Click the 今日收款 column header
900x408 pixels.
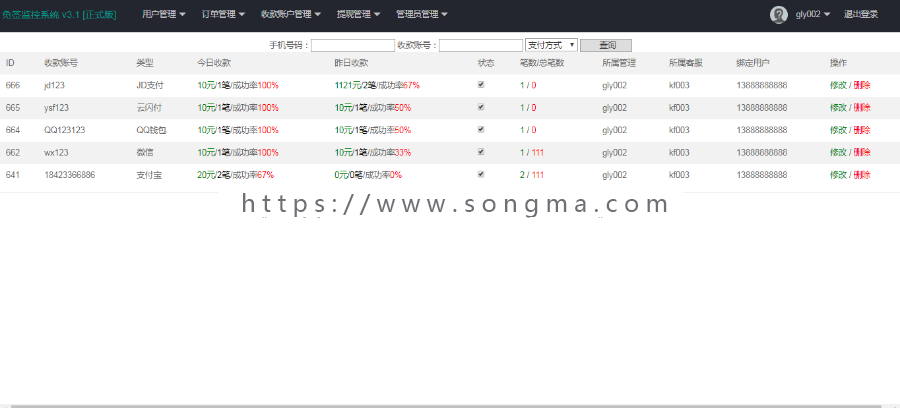click(x=214, y=63)
